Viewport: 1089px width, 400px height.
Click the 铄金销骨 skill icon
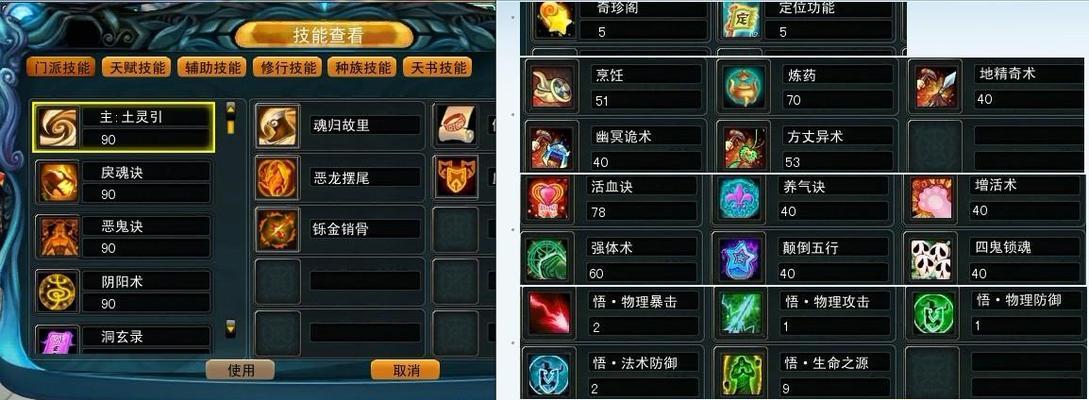[278, 230]
